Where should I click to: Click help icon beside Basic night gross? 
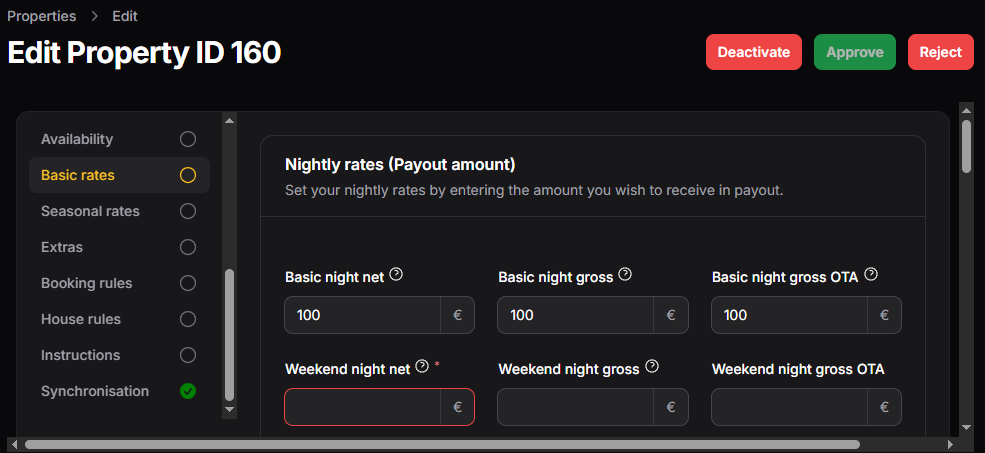coord(625,275)
